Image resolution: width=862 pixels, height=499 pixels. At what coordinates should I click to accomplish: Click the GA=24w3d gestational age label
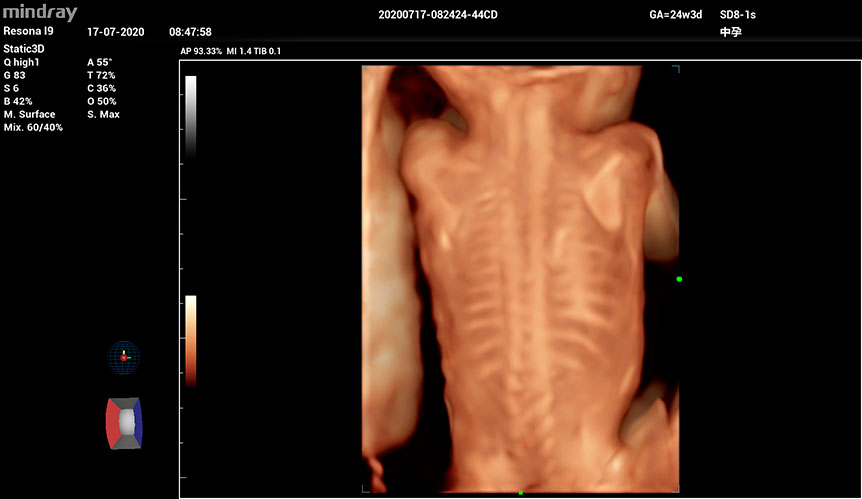click(x=676, y=16)
